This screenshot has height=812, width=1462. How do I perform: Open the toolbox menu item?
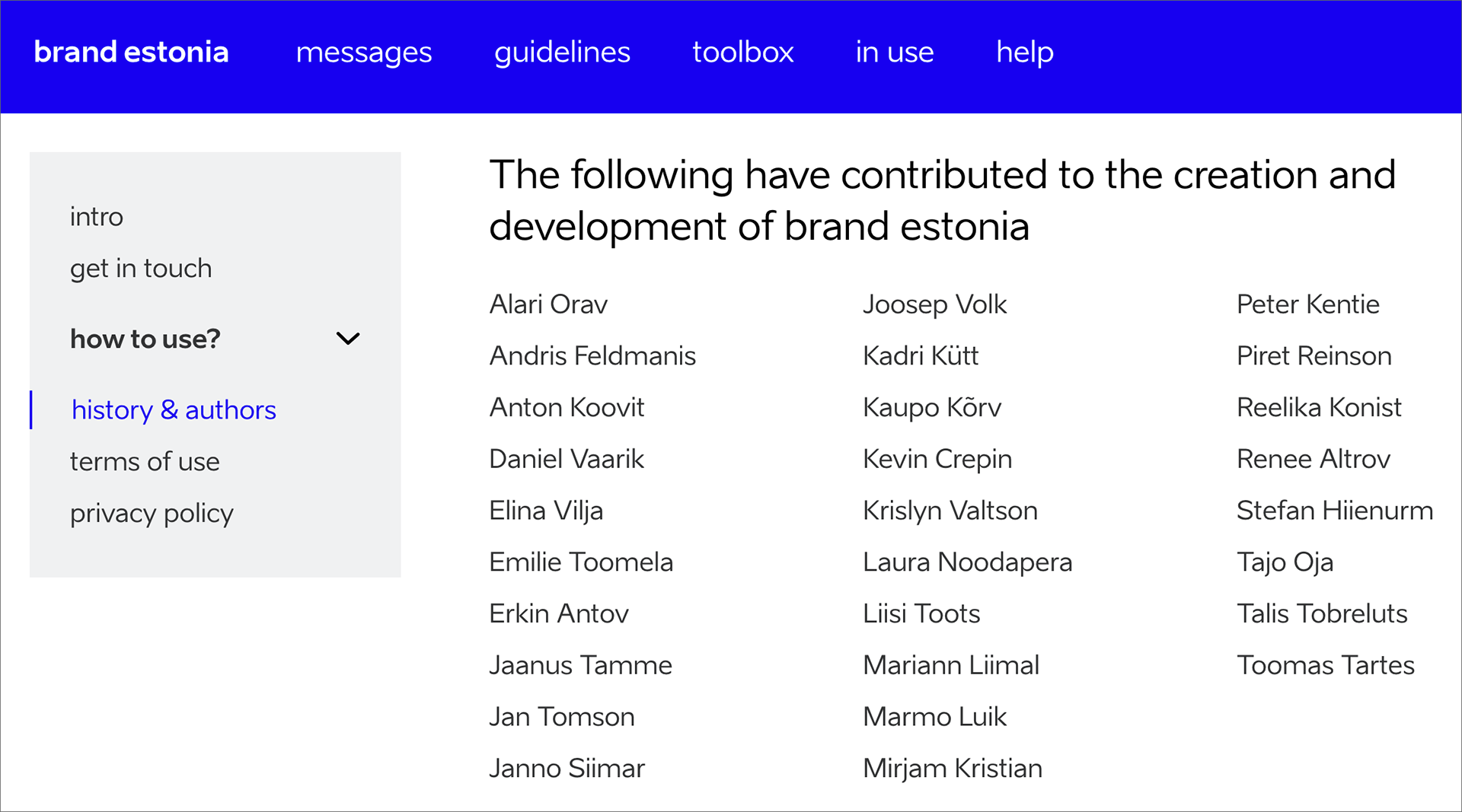click(x=743, y=52)
